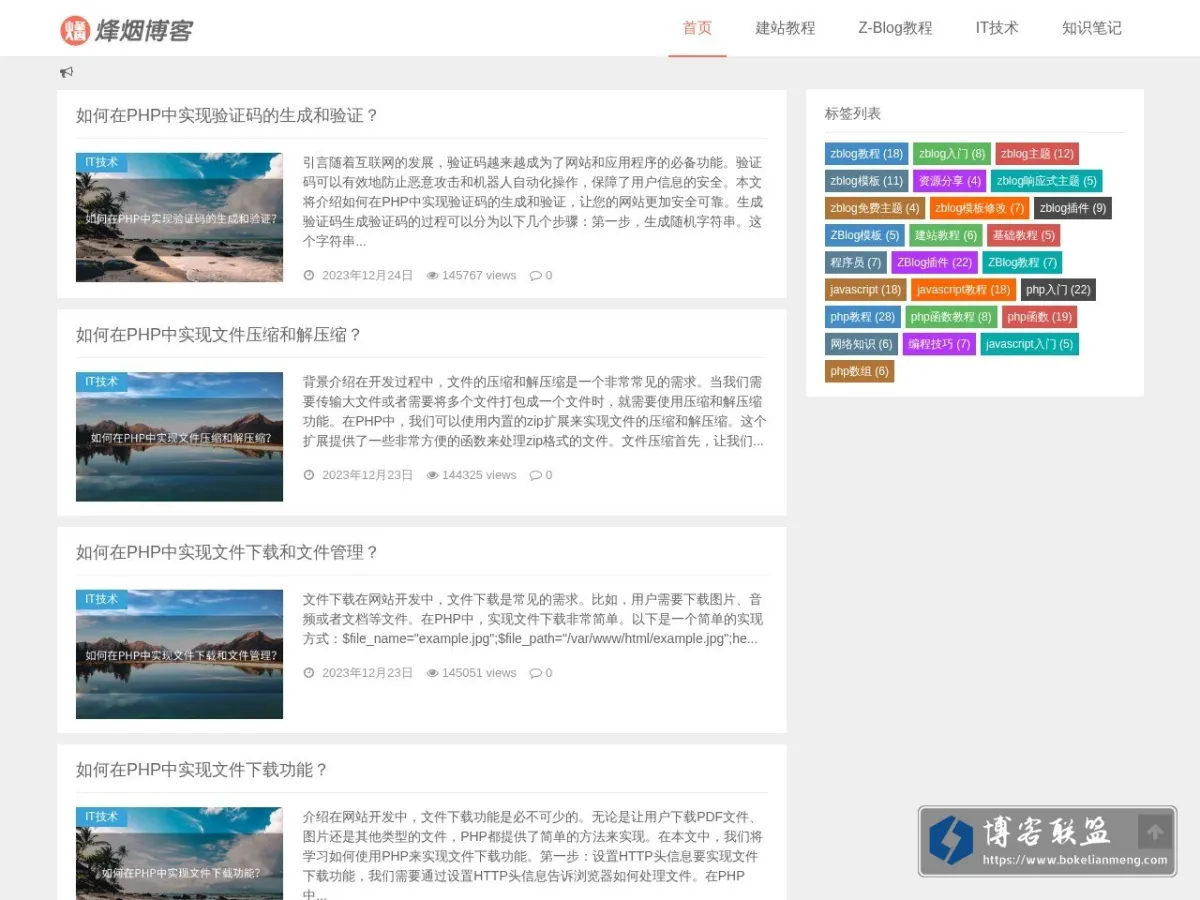Select tag 编程技巧 (7)
Screen dimensions: 1200x900
click(x=940, y=343)
